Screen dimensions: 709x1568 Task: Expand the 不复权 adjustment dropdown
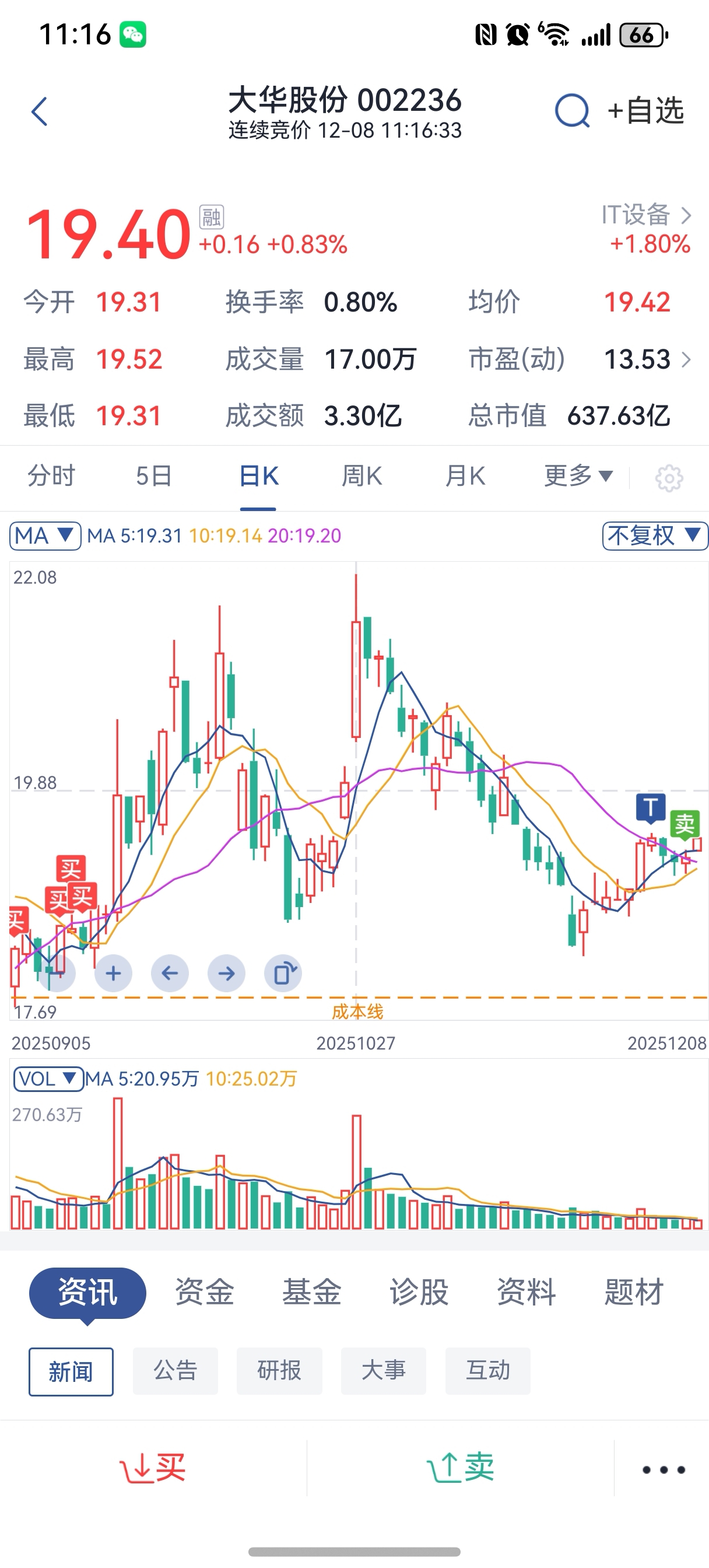(x=654, y=535)
